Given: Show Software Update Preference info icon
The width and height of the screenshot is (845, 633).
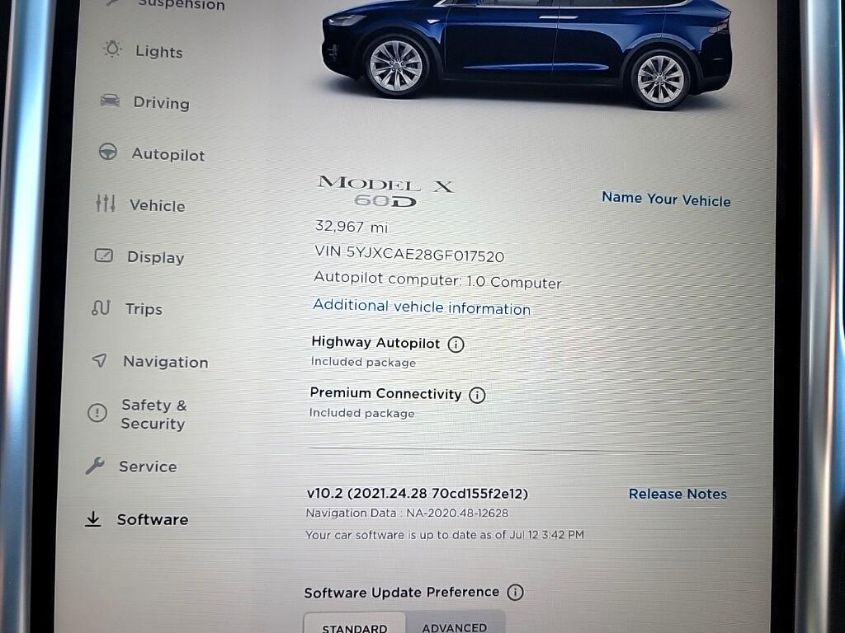Looking at the screenshot, I should point(515,593).
